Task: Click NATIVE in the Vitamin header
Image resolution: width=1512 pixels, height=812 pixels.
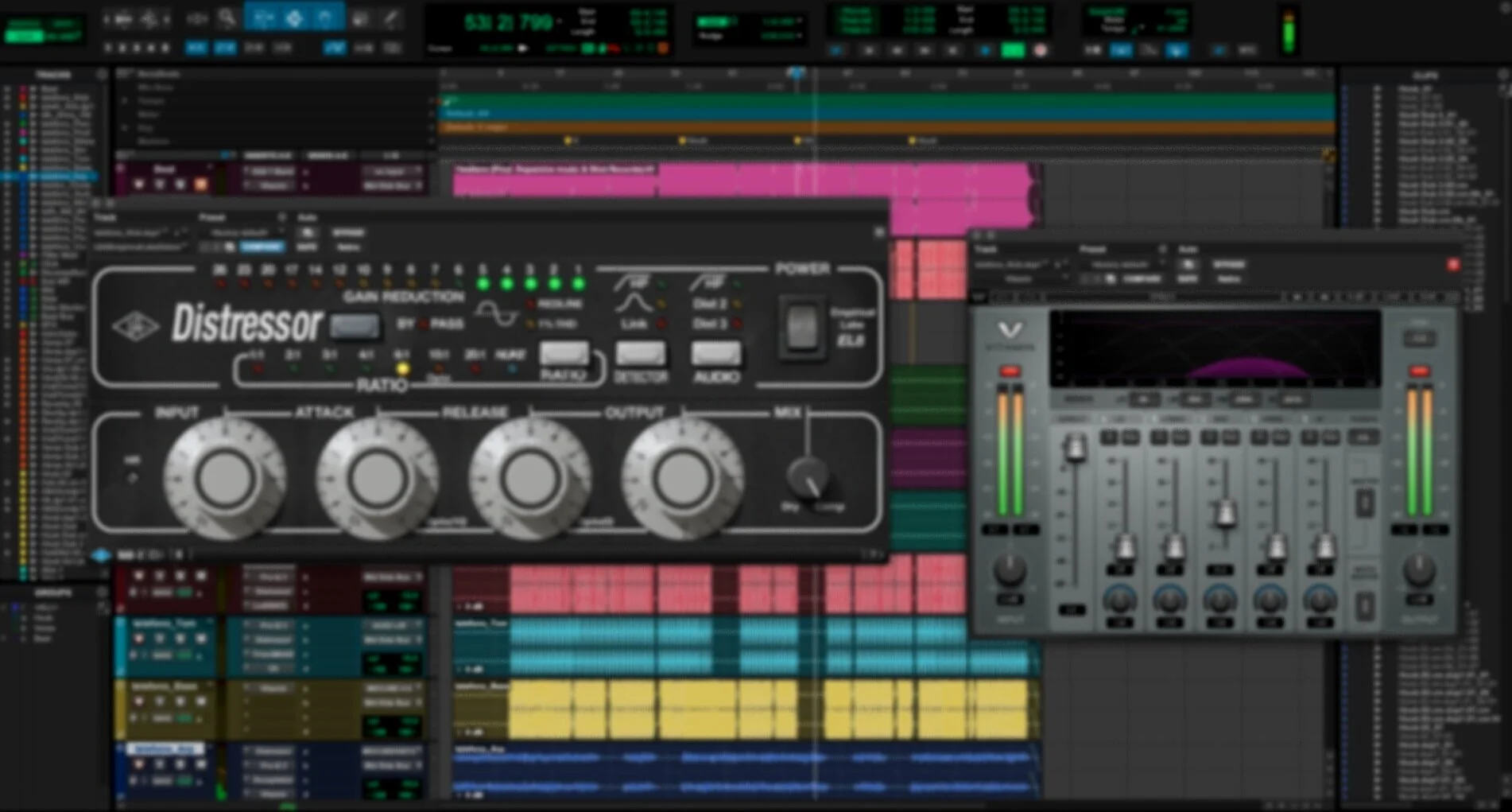Action: click(x=1228, y=278)
